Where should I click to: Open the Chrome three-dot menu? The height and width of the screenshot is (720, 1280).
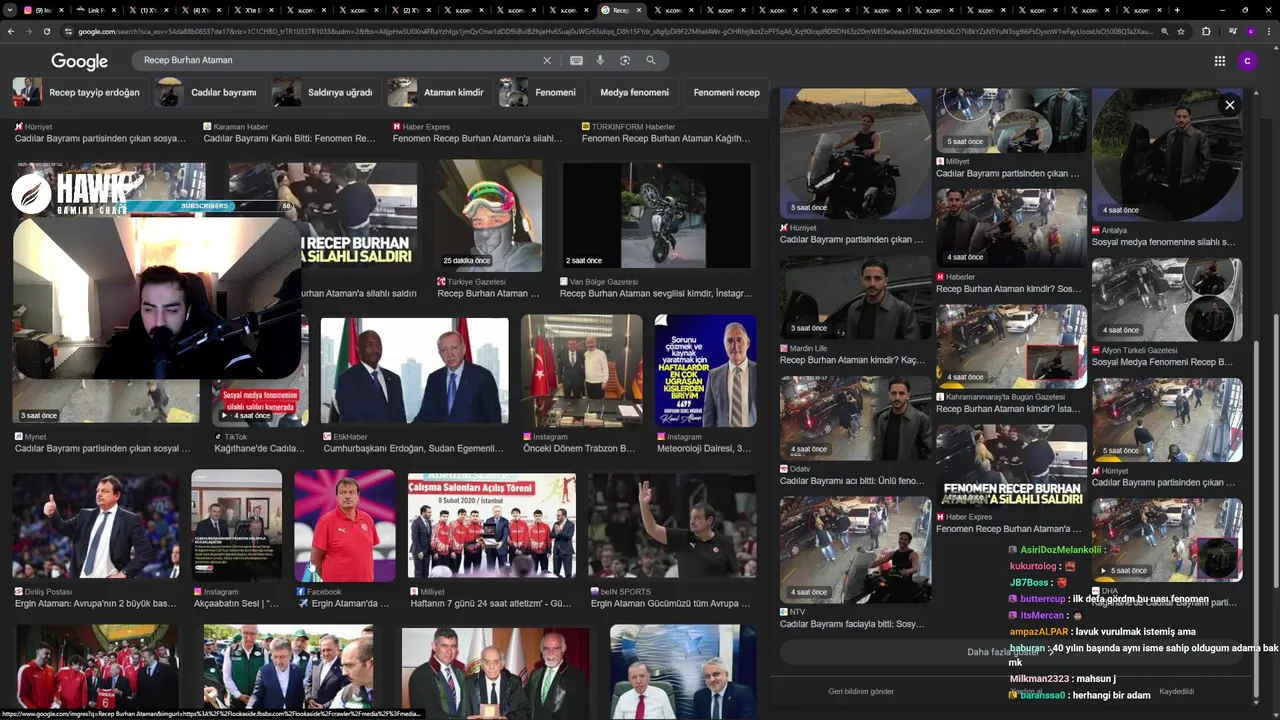click(1269, 31)
